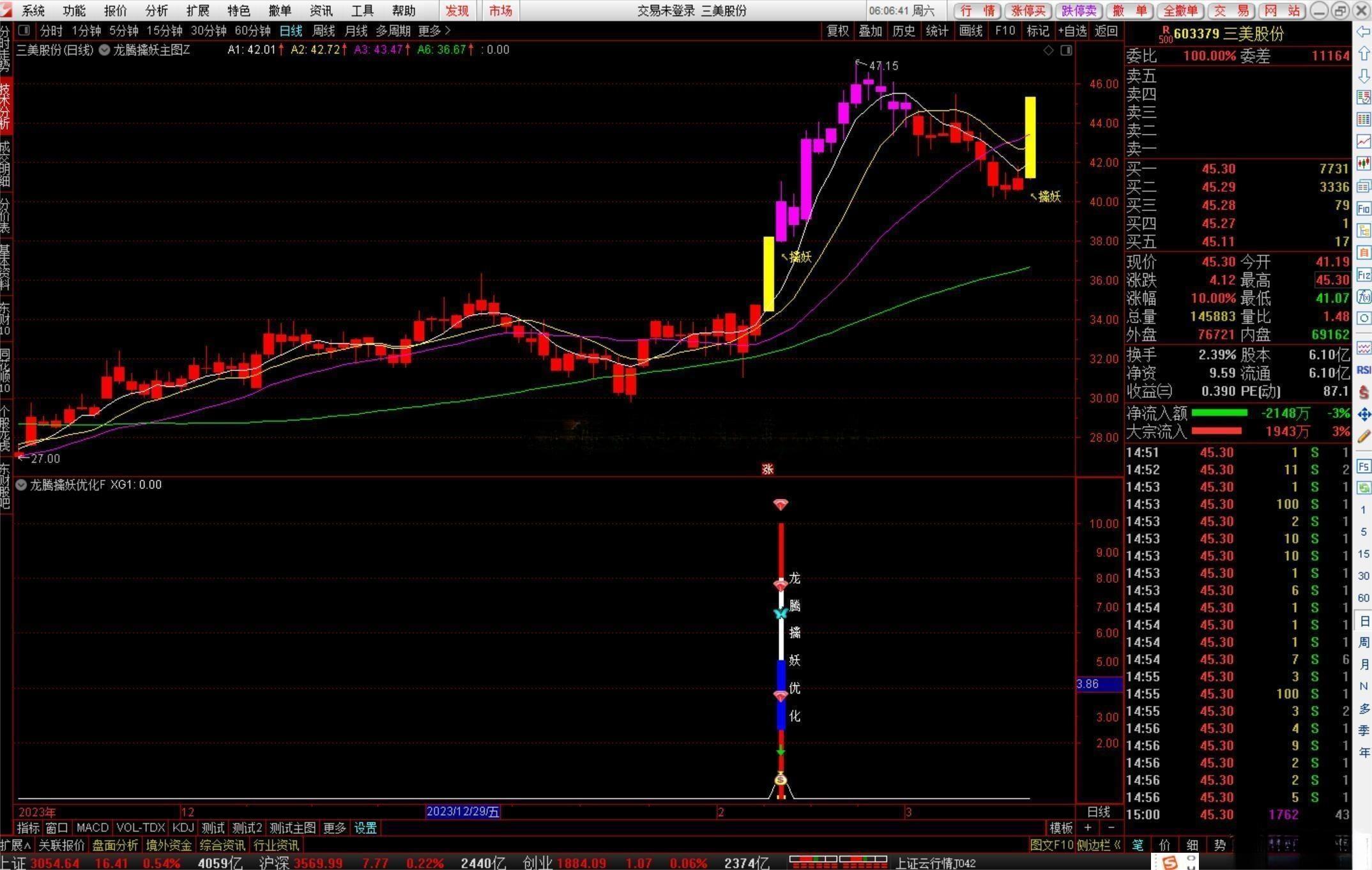Viewport: 1372px width, 870px height.
Task: Open the candlestick chart icon in right sidebar
Action: click(1363, 164)
